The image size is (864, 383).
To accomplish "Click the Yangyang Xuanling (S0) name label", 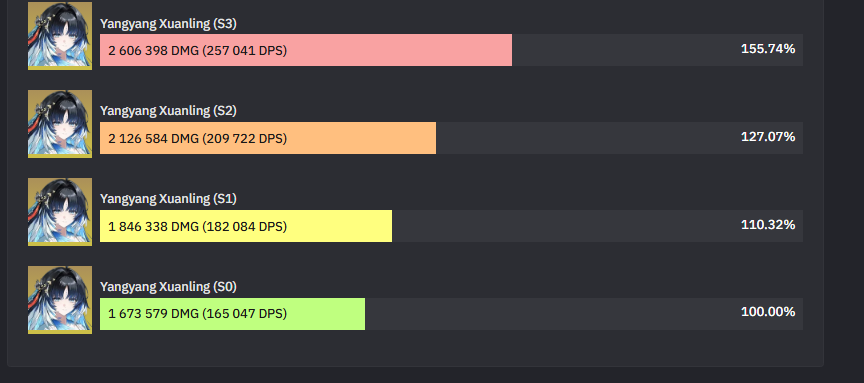I will coord(168,287).
